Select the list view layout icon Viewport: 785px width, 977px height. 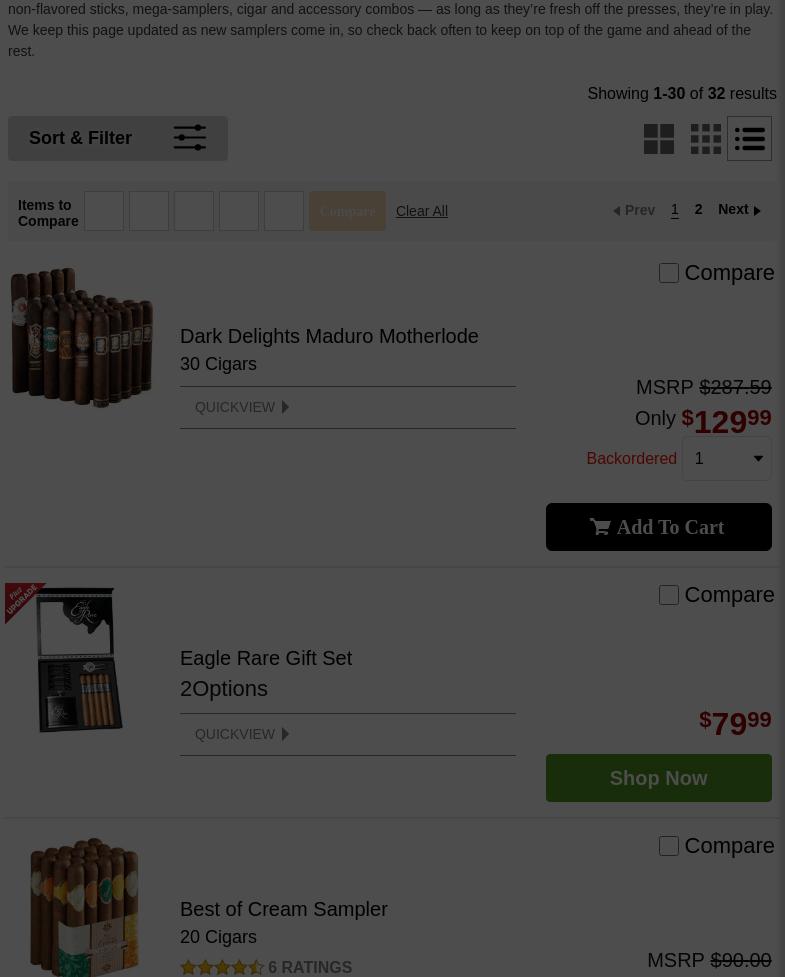click(x=749, y=138)
